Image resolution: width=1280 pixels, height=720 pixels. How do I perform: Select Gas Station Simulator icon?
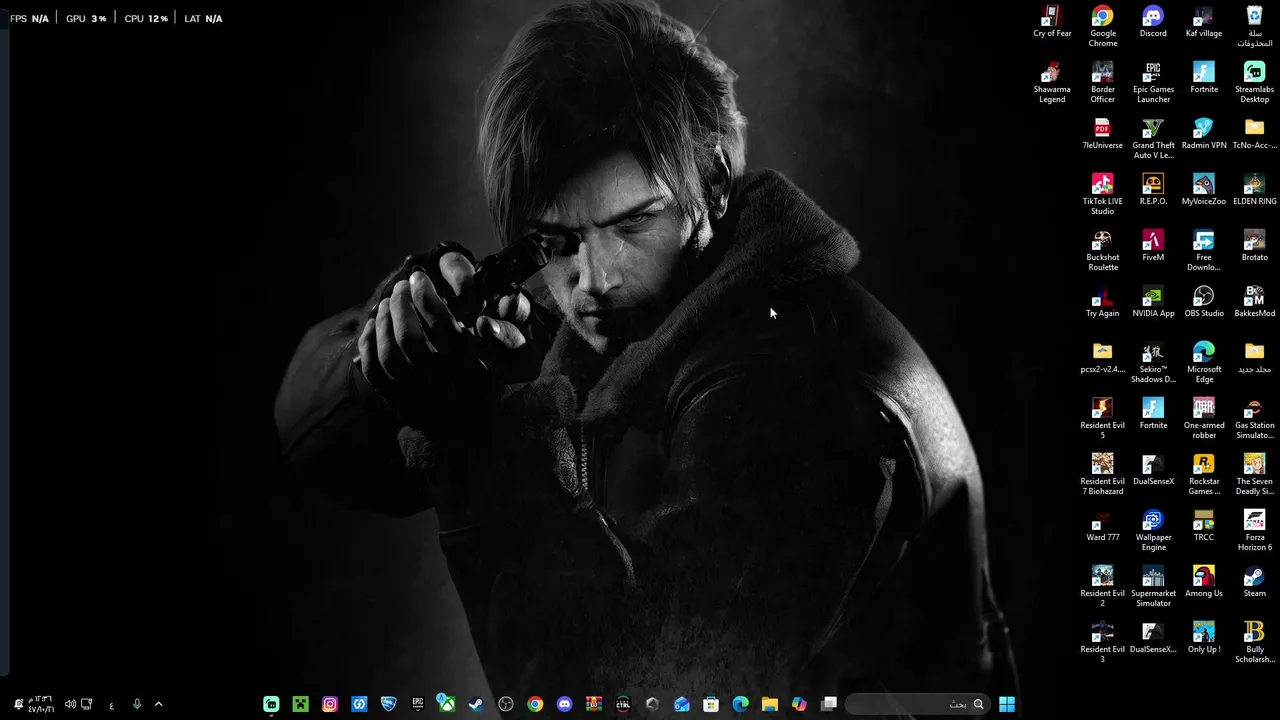pyautogui.click(x=1254, y=419)
